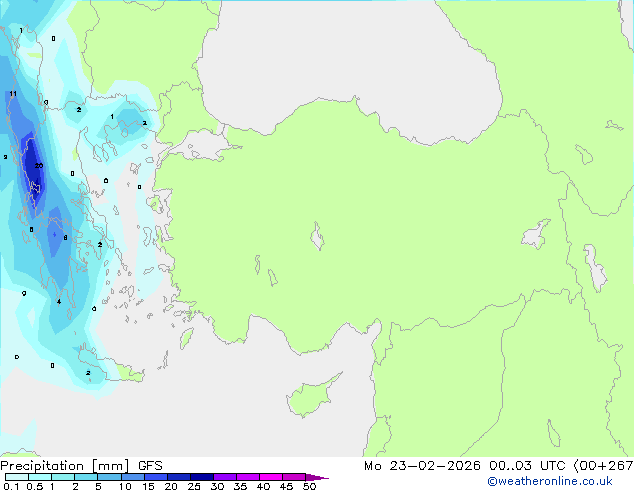Screen dimensions: 634x490
Task: Click the weatheronline.co.uk copyright link
Action: click(564, 481)
